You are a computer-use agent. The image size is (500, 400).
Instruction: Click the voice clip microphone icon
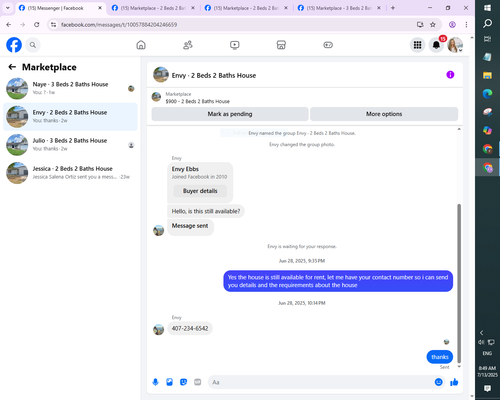(x=155, y=382)
